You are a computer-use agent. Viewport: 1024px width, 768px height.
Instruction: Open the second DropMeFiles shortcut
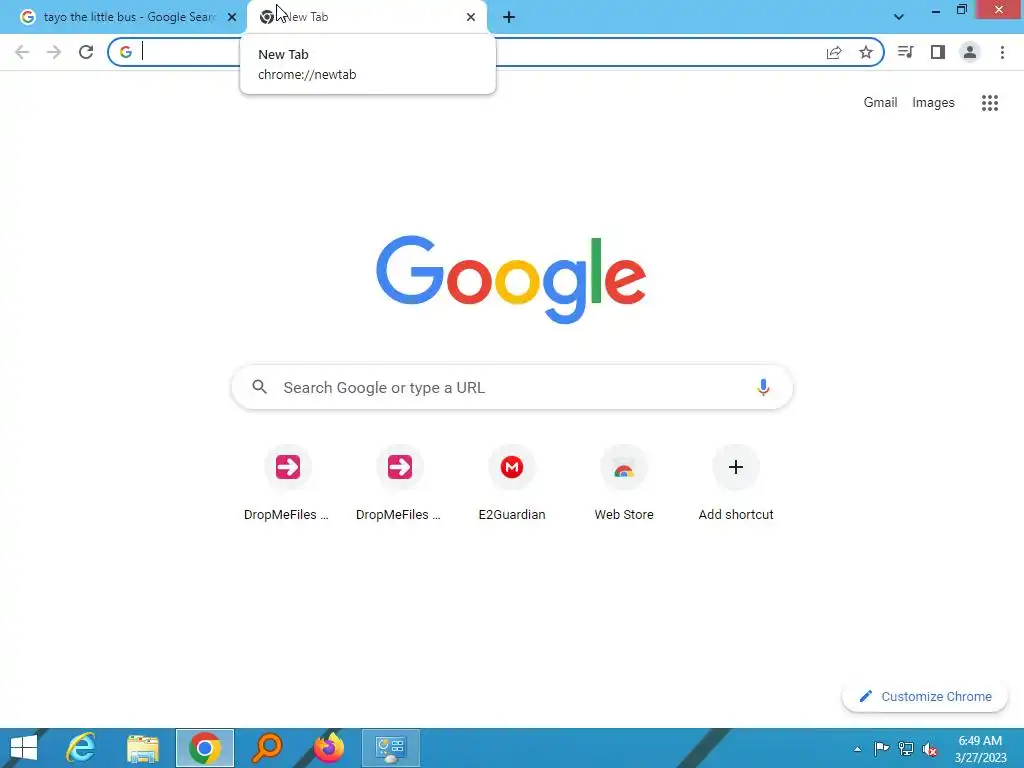click(400, 484)
